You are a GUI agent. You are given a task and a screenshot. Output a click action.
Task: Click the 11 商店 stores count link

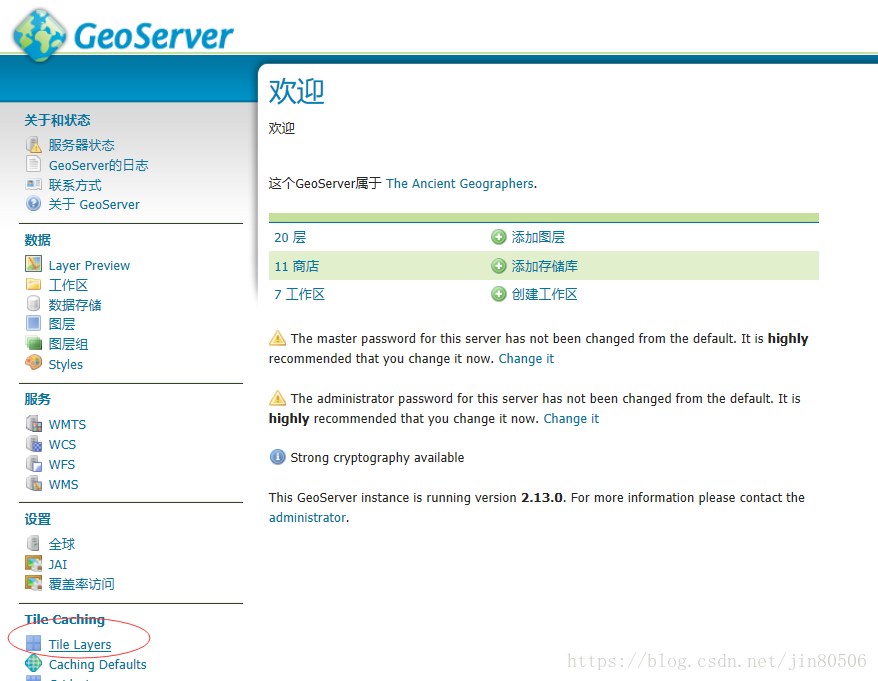[x=296, y=266]
